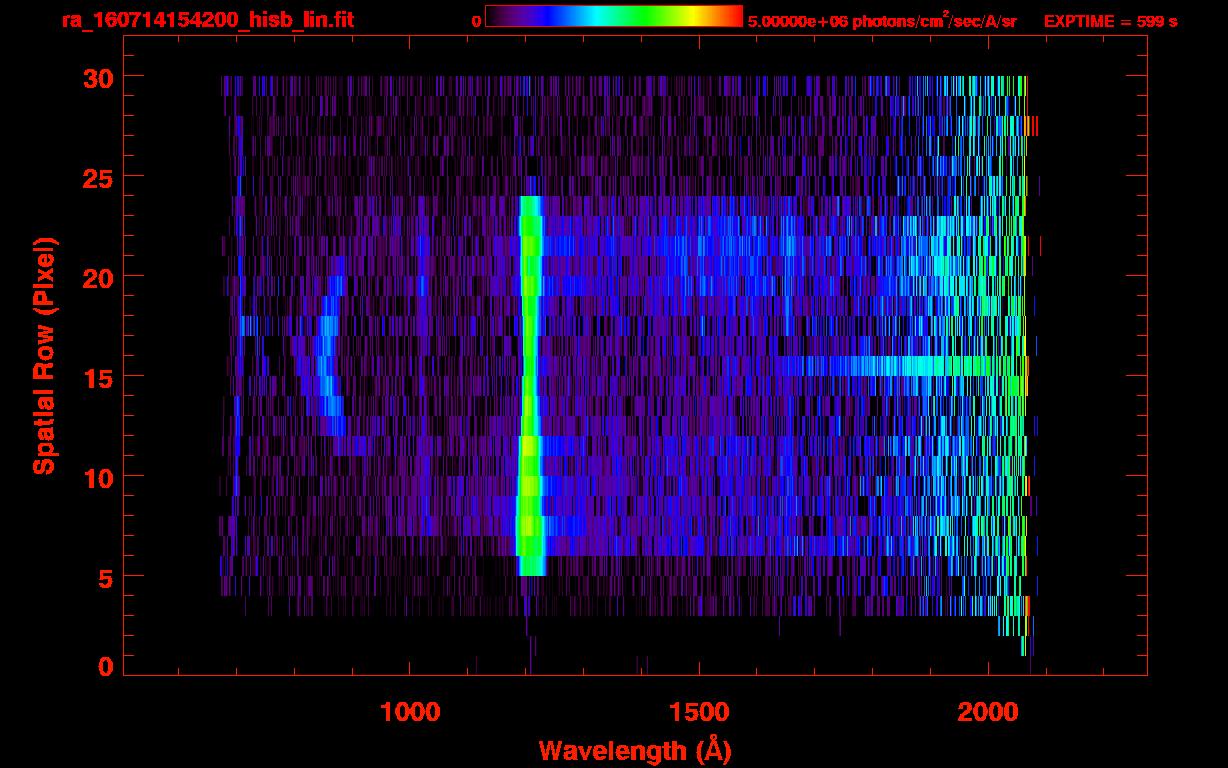Viewport: 1228px width, 768px height.
Task: Select the 1500 wavelength tick label
Action: 699,712
